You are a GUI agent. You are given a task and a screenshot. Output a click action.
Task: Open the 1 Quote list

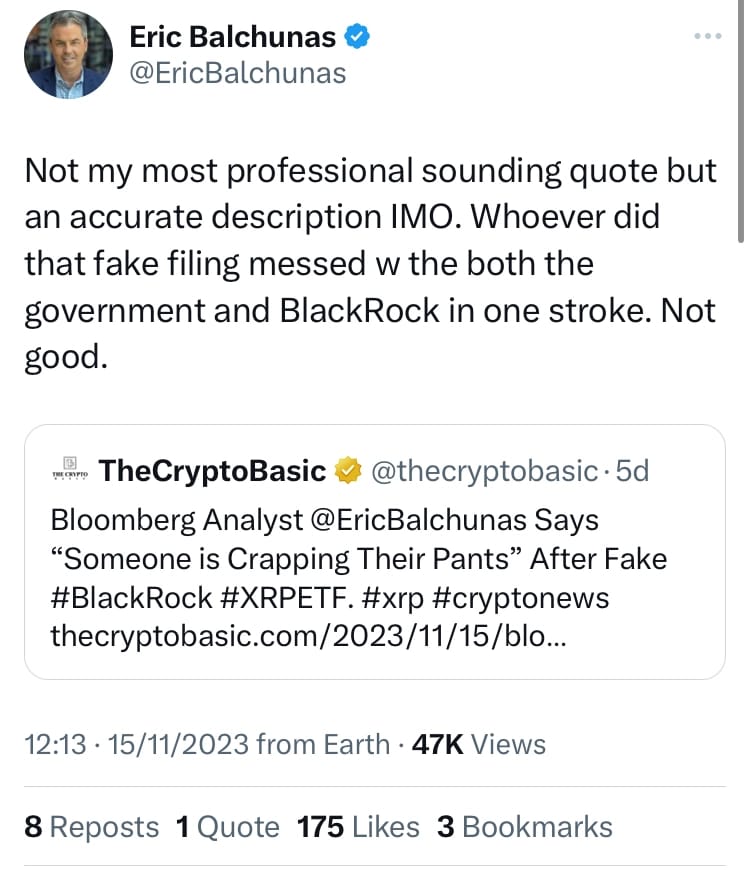coord(228,827)
